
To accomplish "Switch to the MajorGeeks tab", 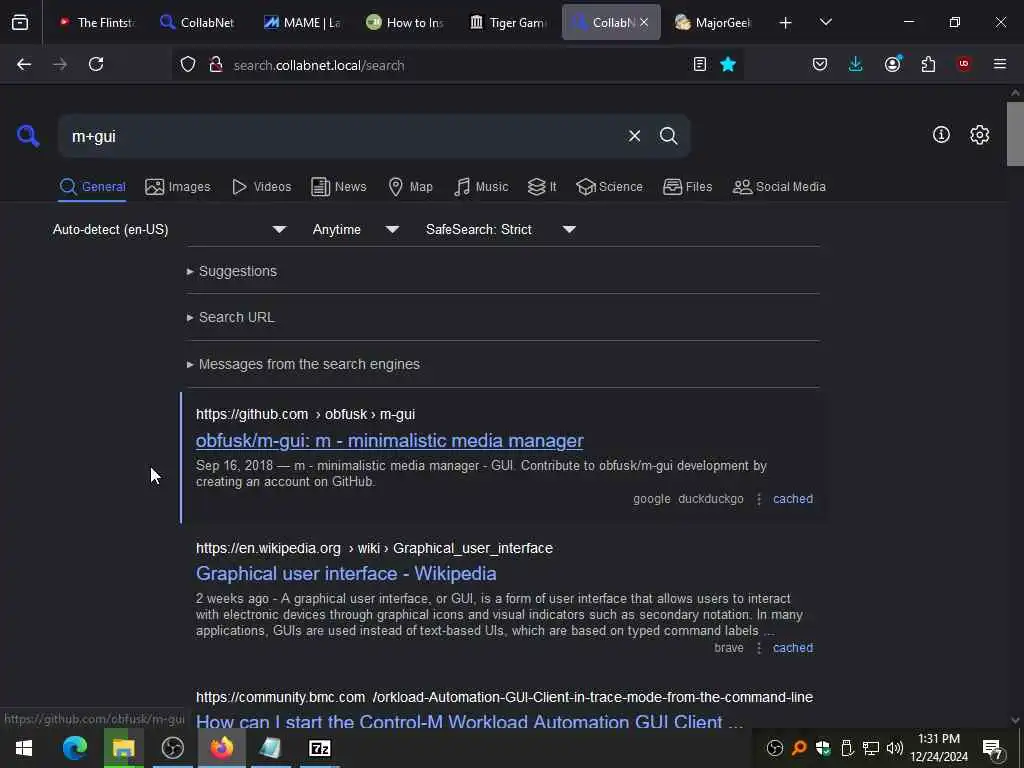I will coord(712,22).
